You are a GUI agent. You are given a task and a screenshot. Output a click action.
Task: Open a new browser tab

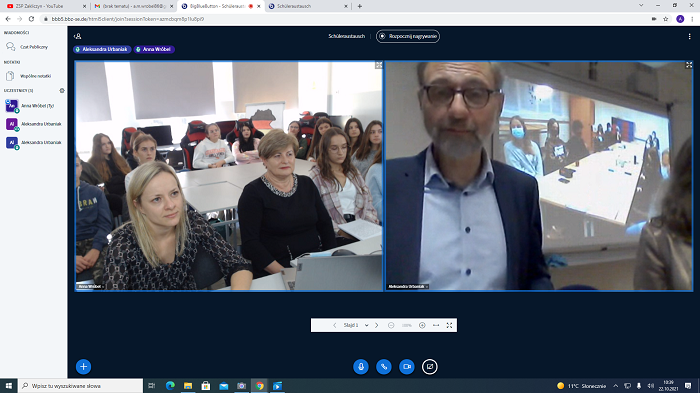[360, 6]
